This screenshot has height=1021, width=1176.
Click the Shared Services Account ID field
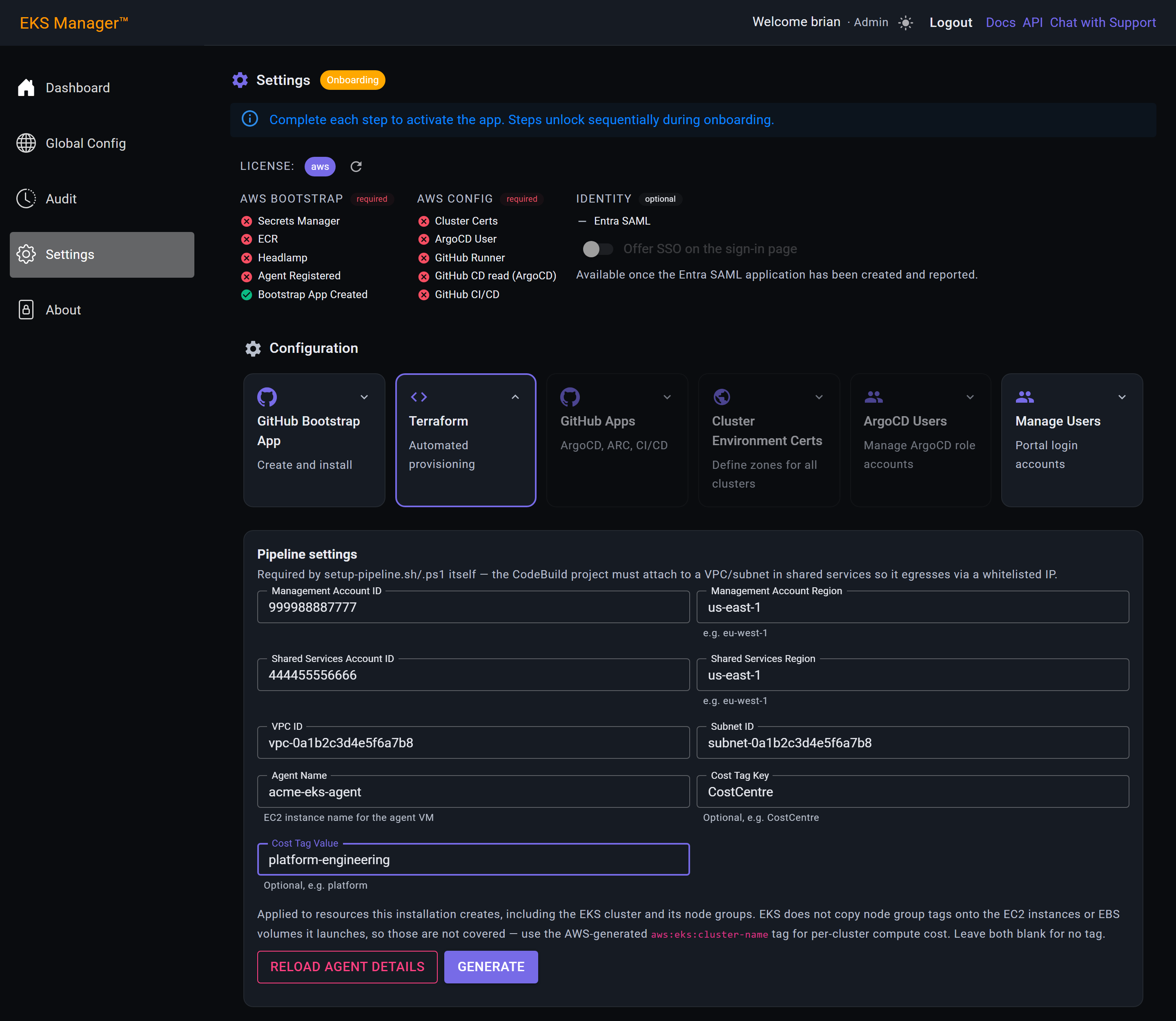(473, 675)
